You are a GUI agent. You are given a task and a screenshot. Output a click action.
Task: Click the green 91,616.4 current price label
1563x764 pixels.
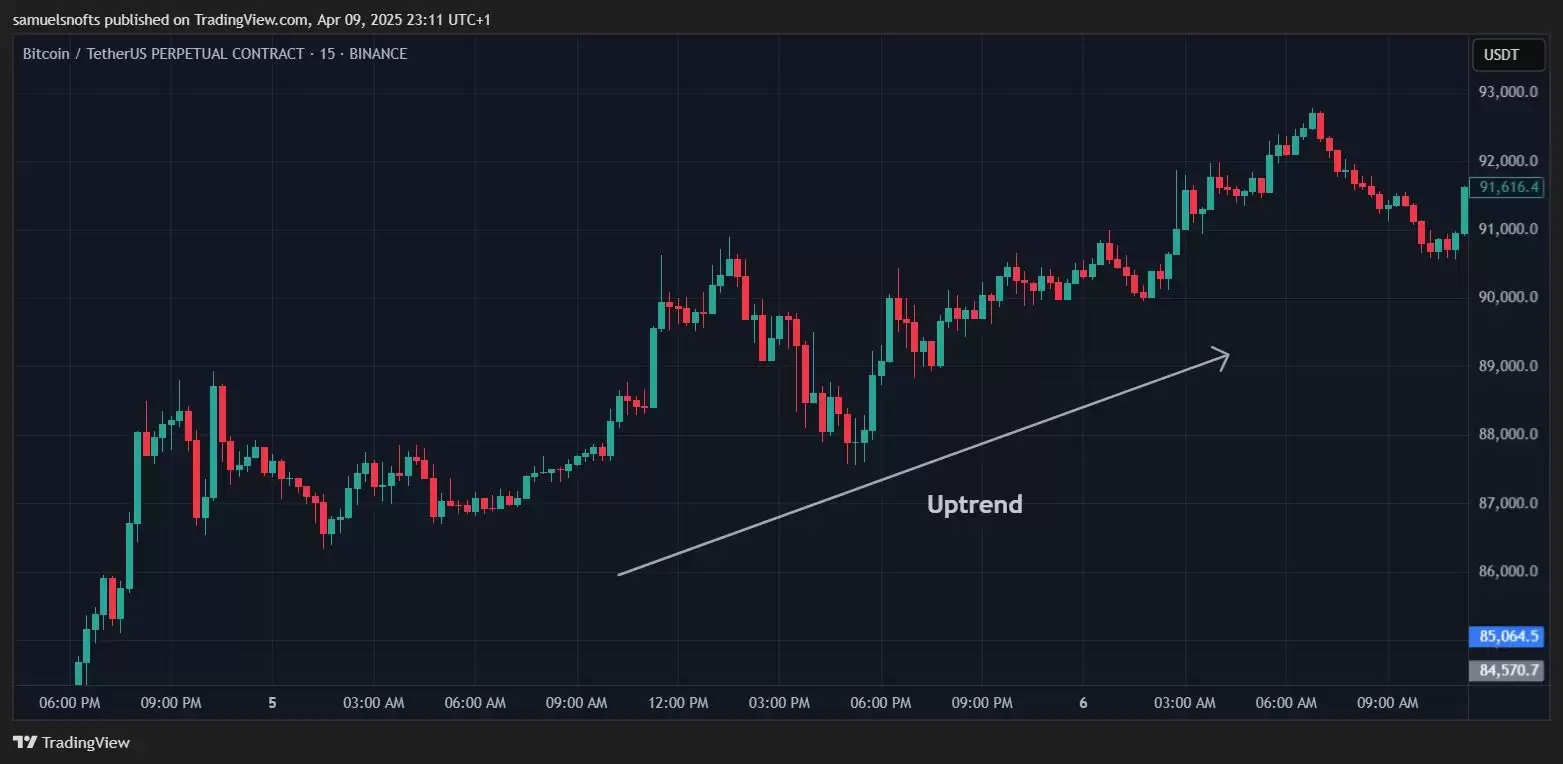pos(1510,187)
